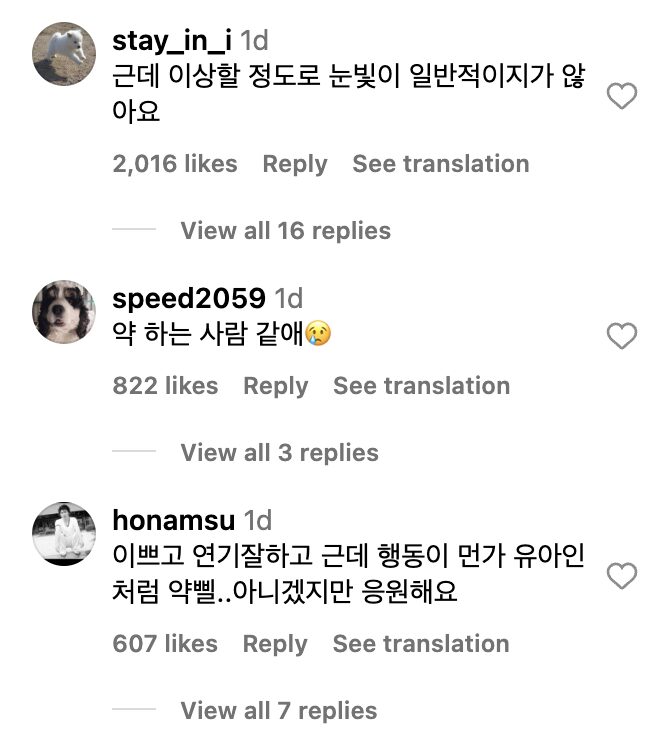Open the honamsu username link
670x754 pixels.
[x=174, y=520]
